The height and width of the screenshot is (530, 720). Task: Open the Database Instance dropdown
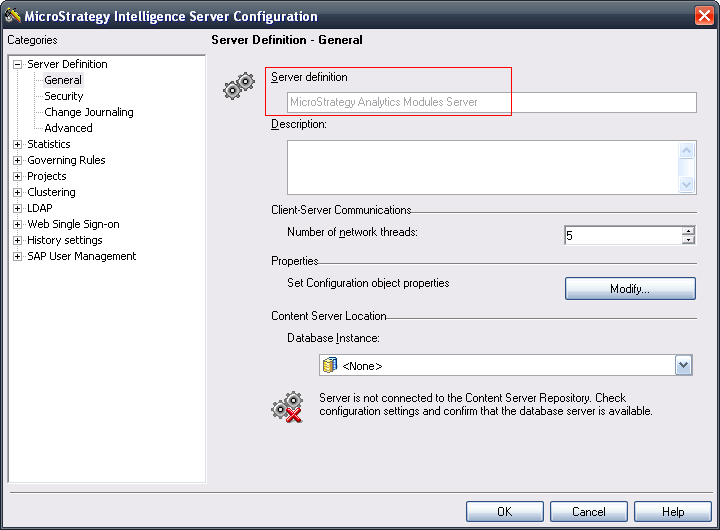point(684,366)
